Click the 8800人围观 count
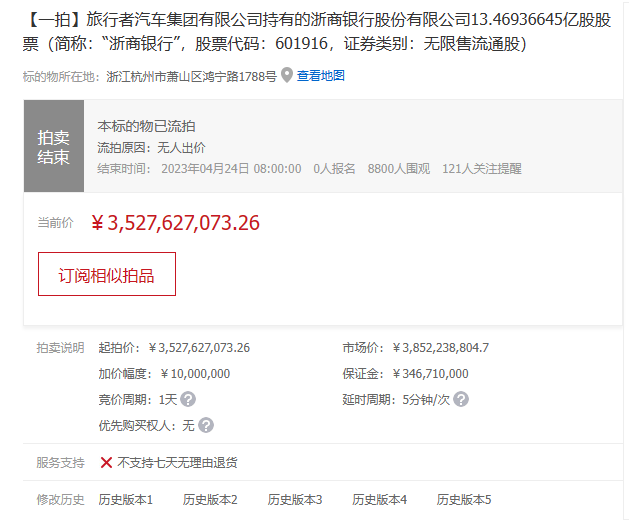The width and height of the screenshot is (629, 520). click(399, 169)
